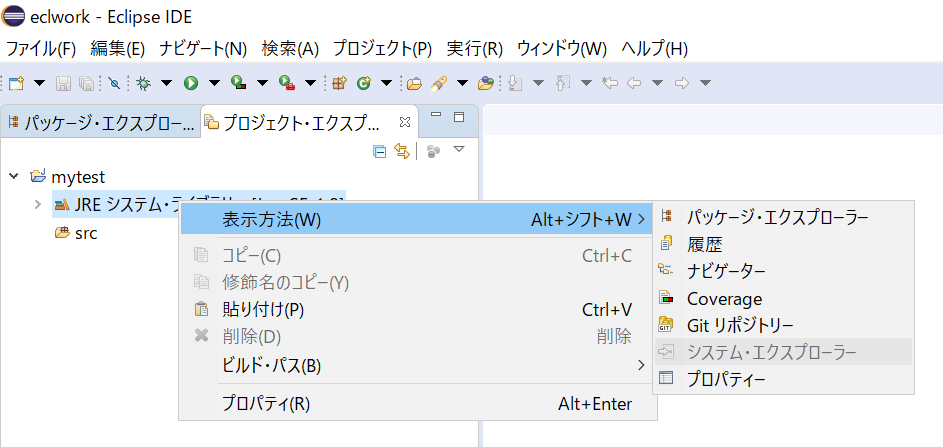Select ナビゲーター in the submenu

click(x=784, y=271)
